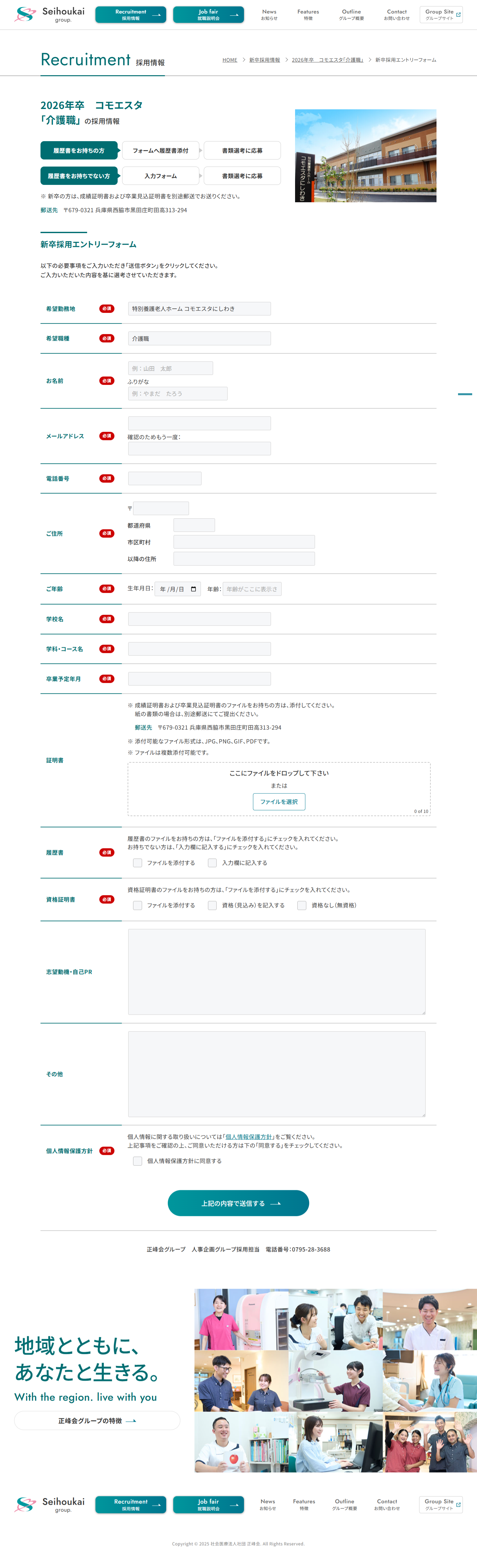The image size is (477, 1568).
Task: Click staff photo of man holding apple
Action: pyautogui.click(x=241, y=1443)
